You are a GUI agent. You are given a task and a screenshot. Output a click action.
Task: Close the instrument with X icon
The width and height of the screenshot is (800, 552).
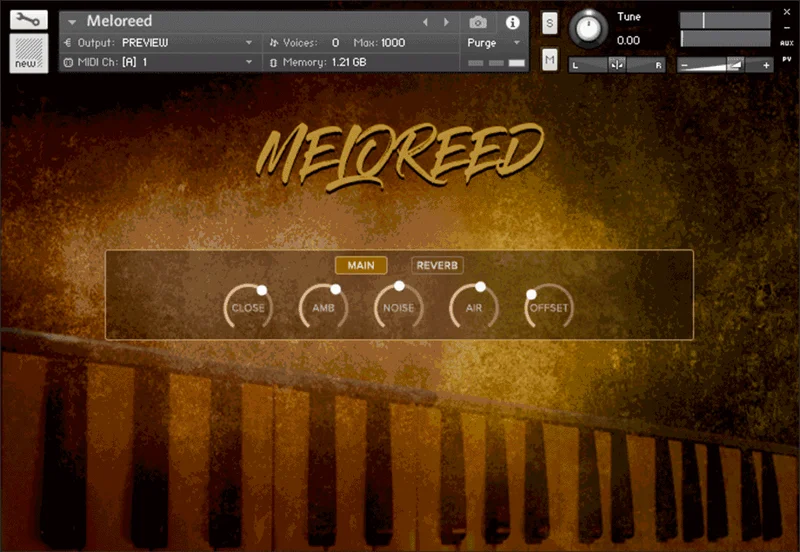click(787, 12)
